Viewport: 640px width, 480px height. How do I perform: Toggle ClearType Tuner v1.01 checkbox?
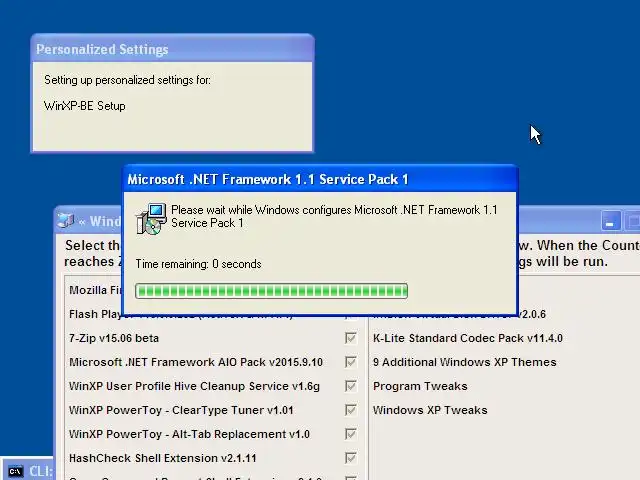click(x=351, y=410)
